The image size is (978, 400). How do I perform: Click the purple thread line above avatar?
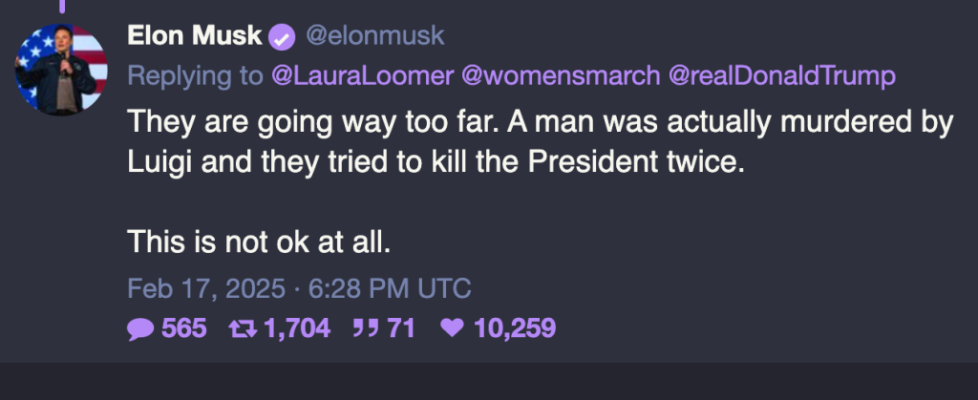point(61,6)
